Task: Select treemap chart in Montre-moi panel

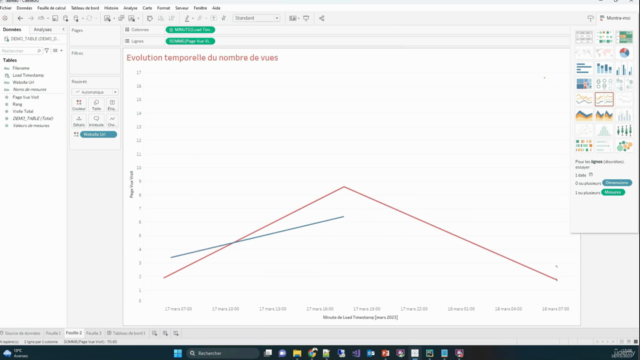Action: click(584, 84)
